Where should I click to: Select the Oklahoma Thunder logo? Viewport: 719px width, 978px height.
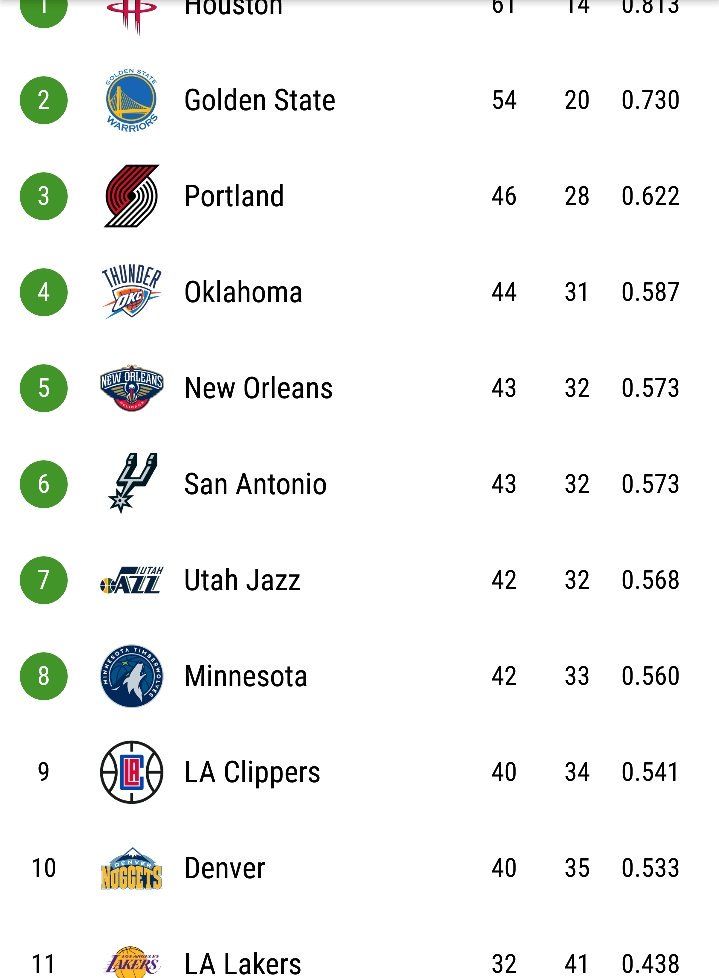click(x=132, y=292)
